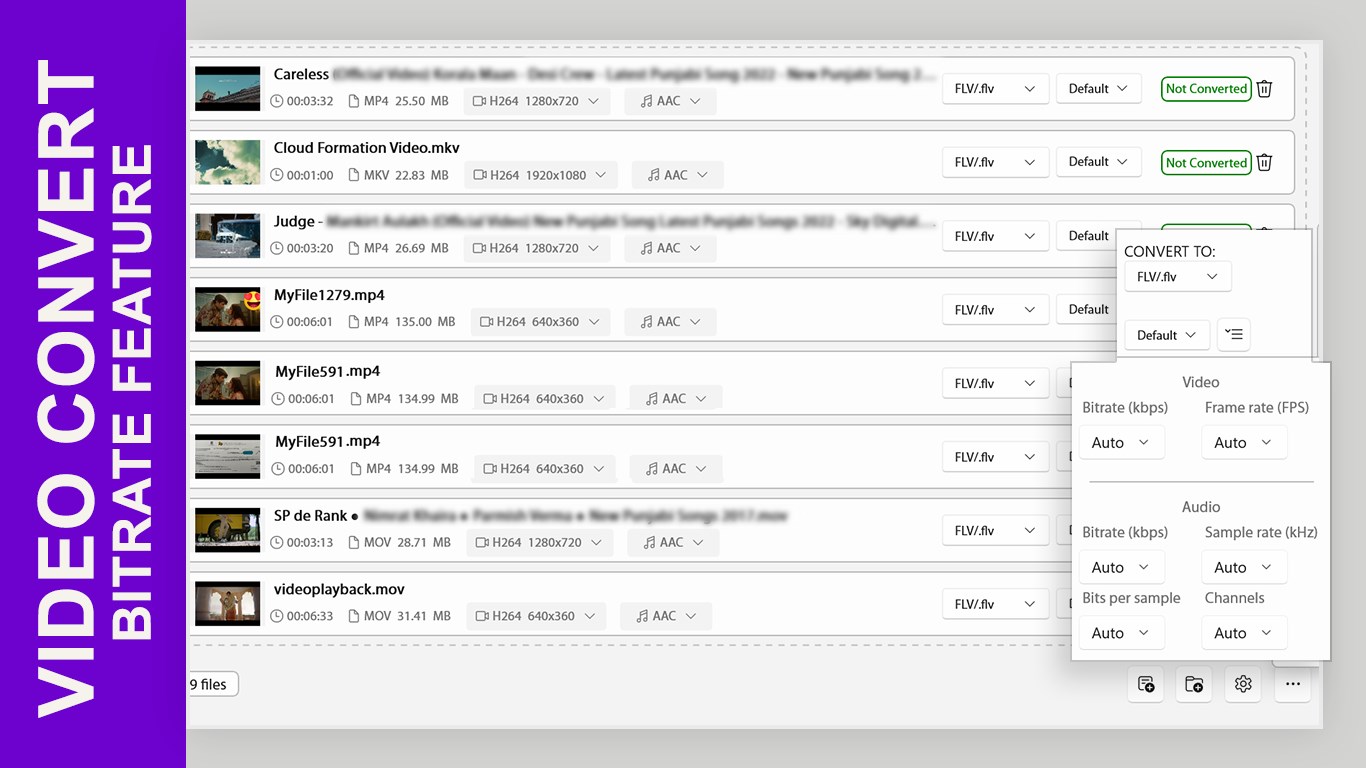1366x768 pixels.
Task: Expand Frame rate (FPS) Auto dropdown
Action: (x=1244, y=442)
